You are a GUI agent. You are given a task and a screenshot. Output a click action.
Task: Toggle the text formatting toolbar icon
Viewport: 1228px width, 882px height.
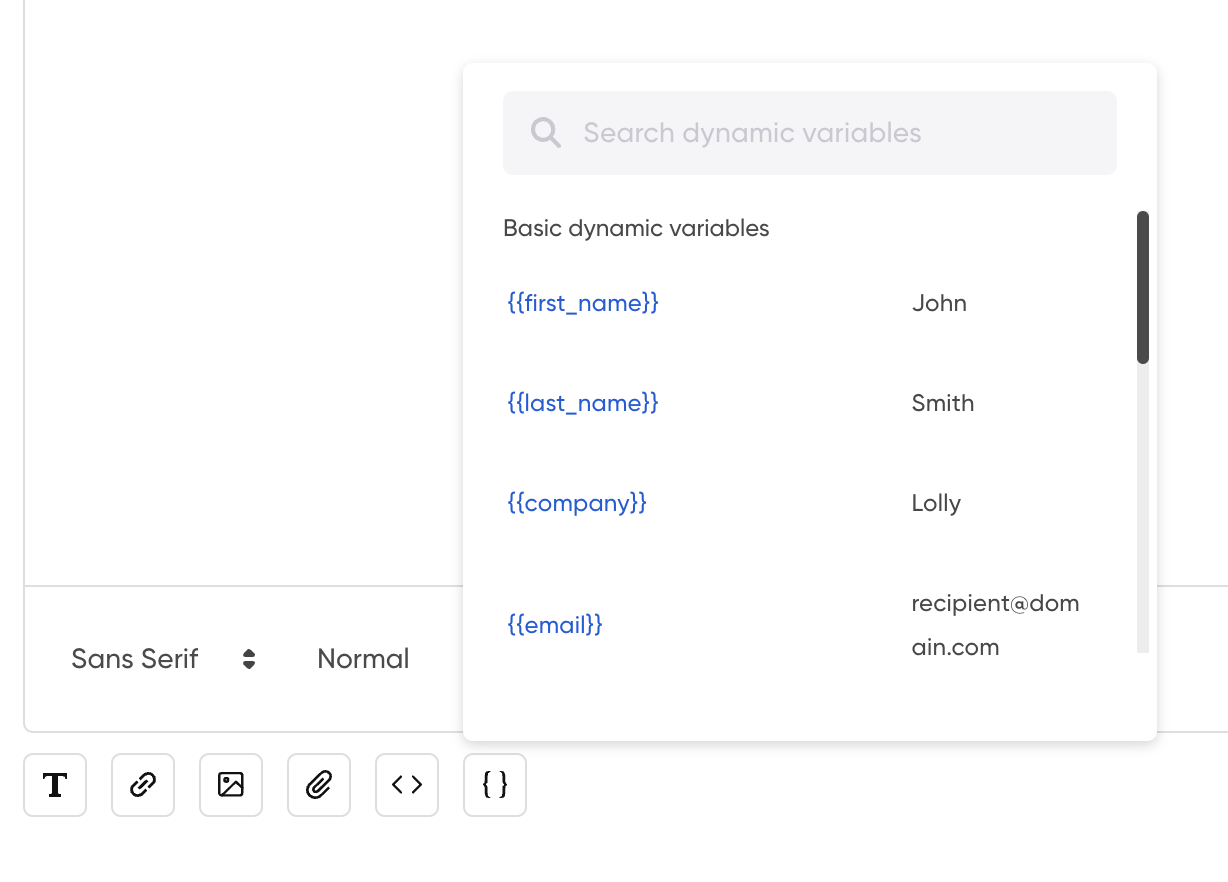click(55, 785)
